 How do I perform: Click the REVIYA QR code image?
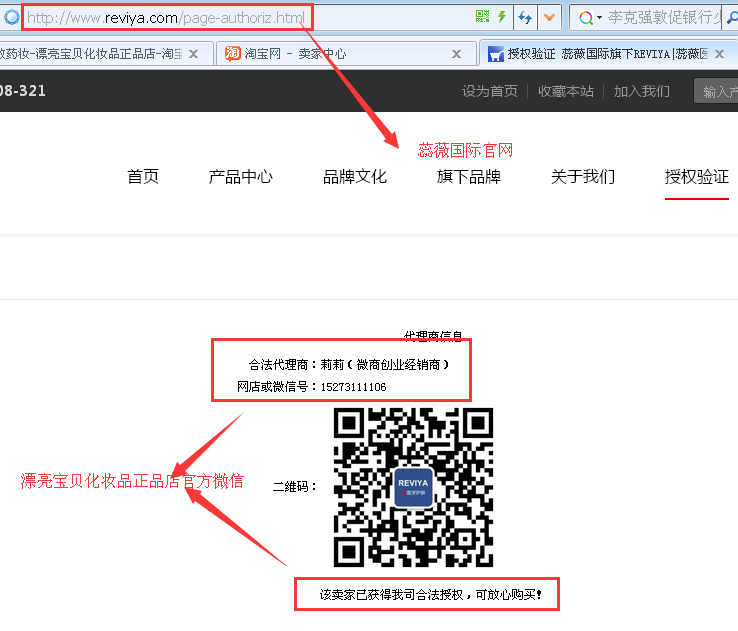coord(413,487)
